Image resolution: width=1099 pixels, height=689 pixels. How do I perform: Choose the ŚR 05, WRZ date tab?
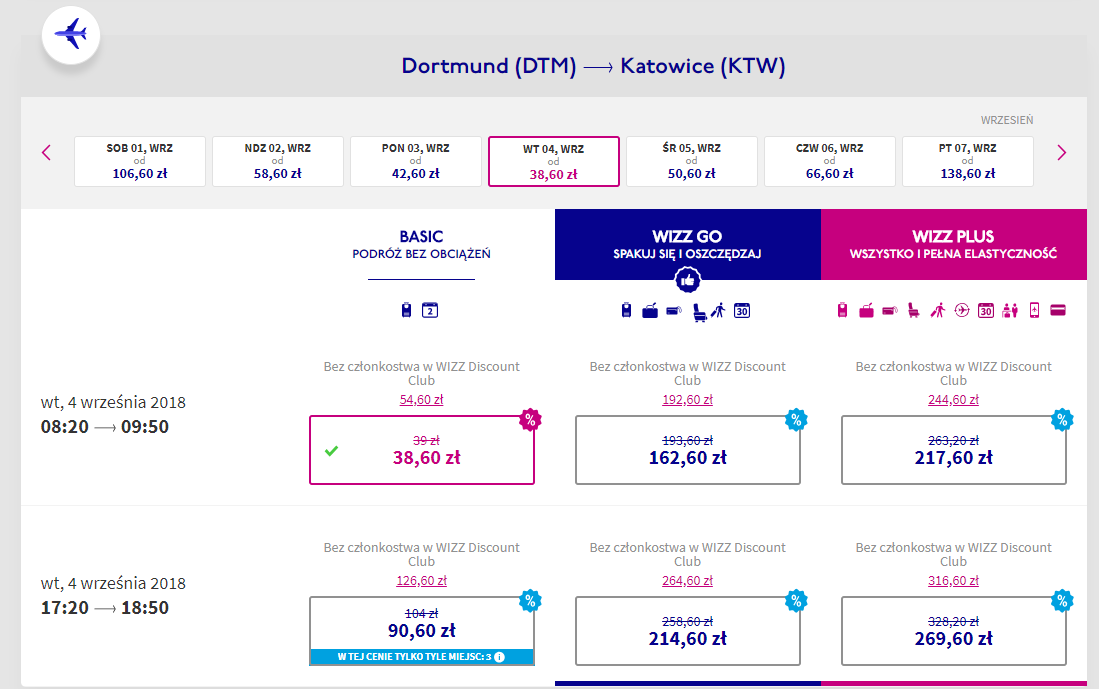pos(692,161)
